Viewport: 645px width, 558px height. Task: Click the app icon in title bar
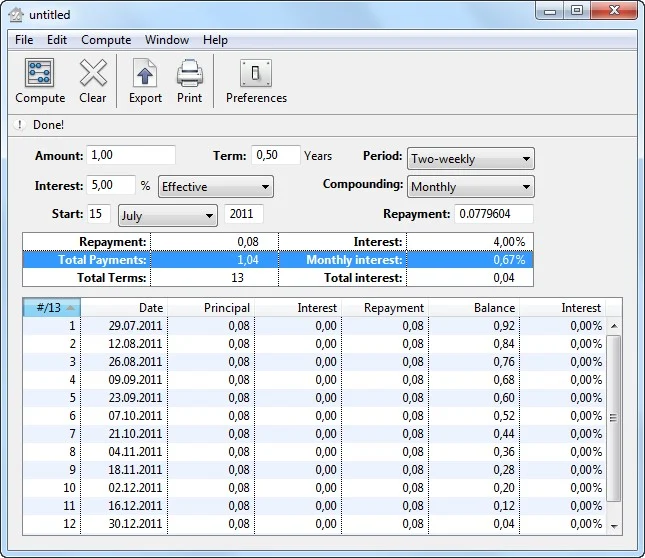point(16,15)
